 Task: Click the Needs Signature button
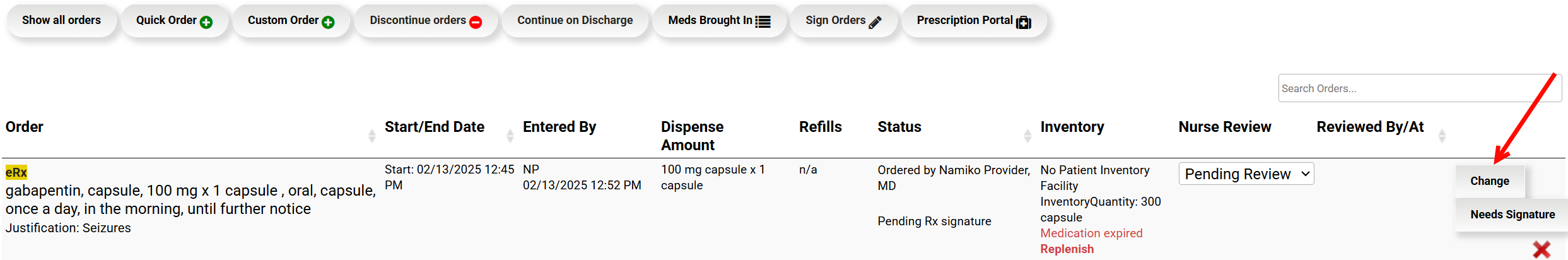(1512, 215)
